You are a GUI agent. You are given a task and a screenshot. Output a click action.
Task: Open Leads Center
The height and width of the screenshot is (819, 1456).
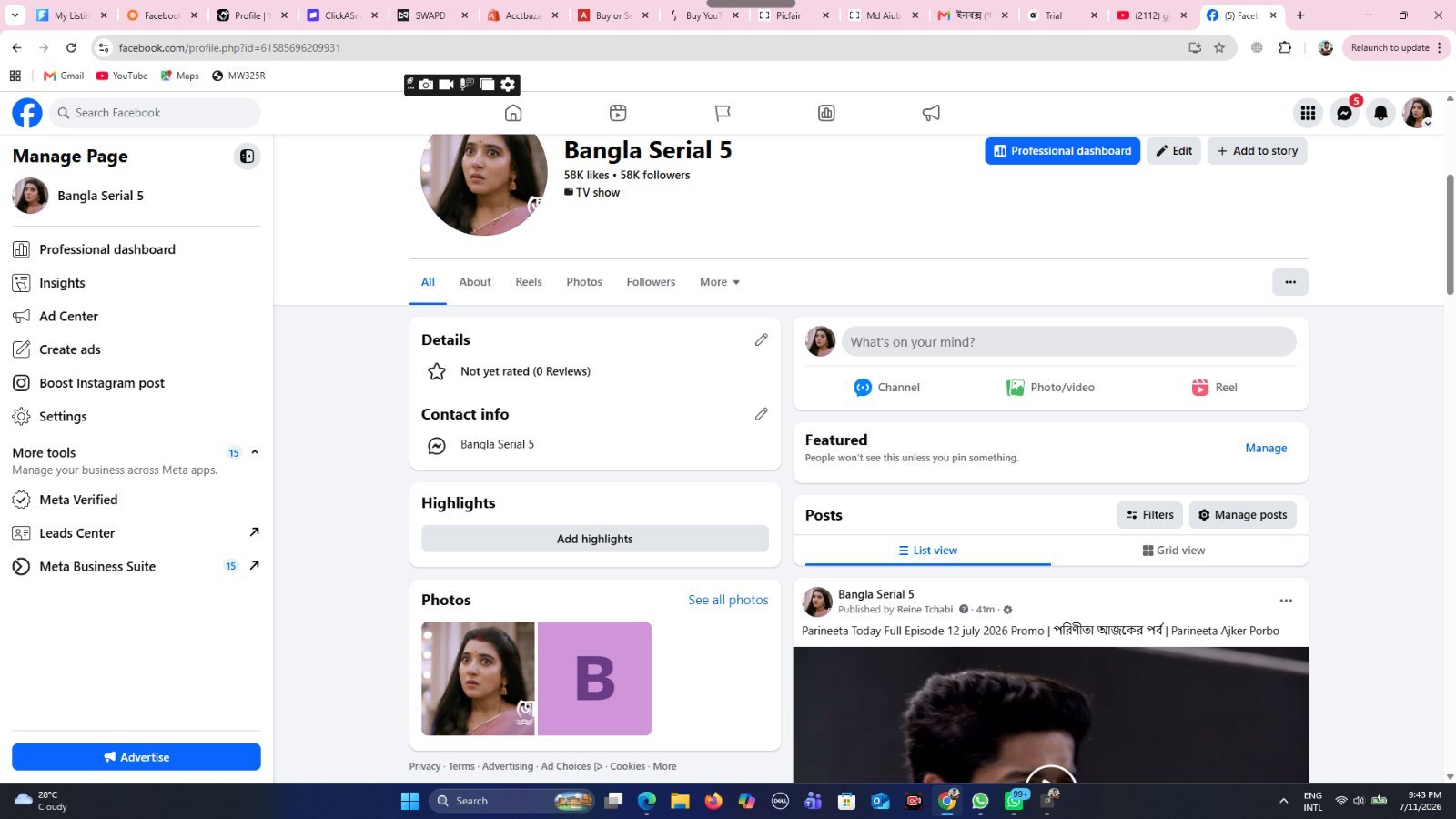pos(136,533)
